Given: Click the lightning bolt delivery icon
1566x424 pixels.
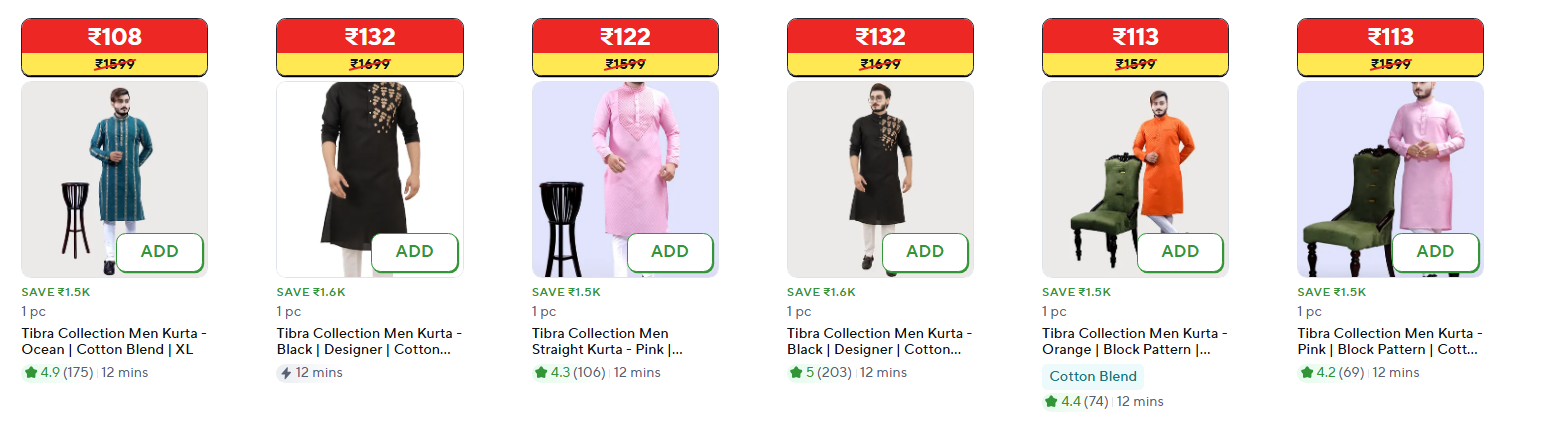Looking at the screenshot, I should (x=286, y=373).
